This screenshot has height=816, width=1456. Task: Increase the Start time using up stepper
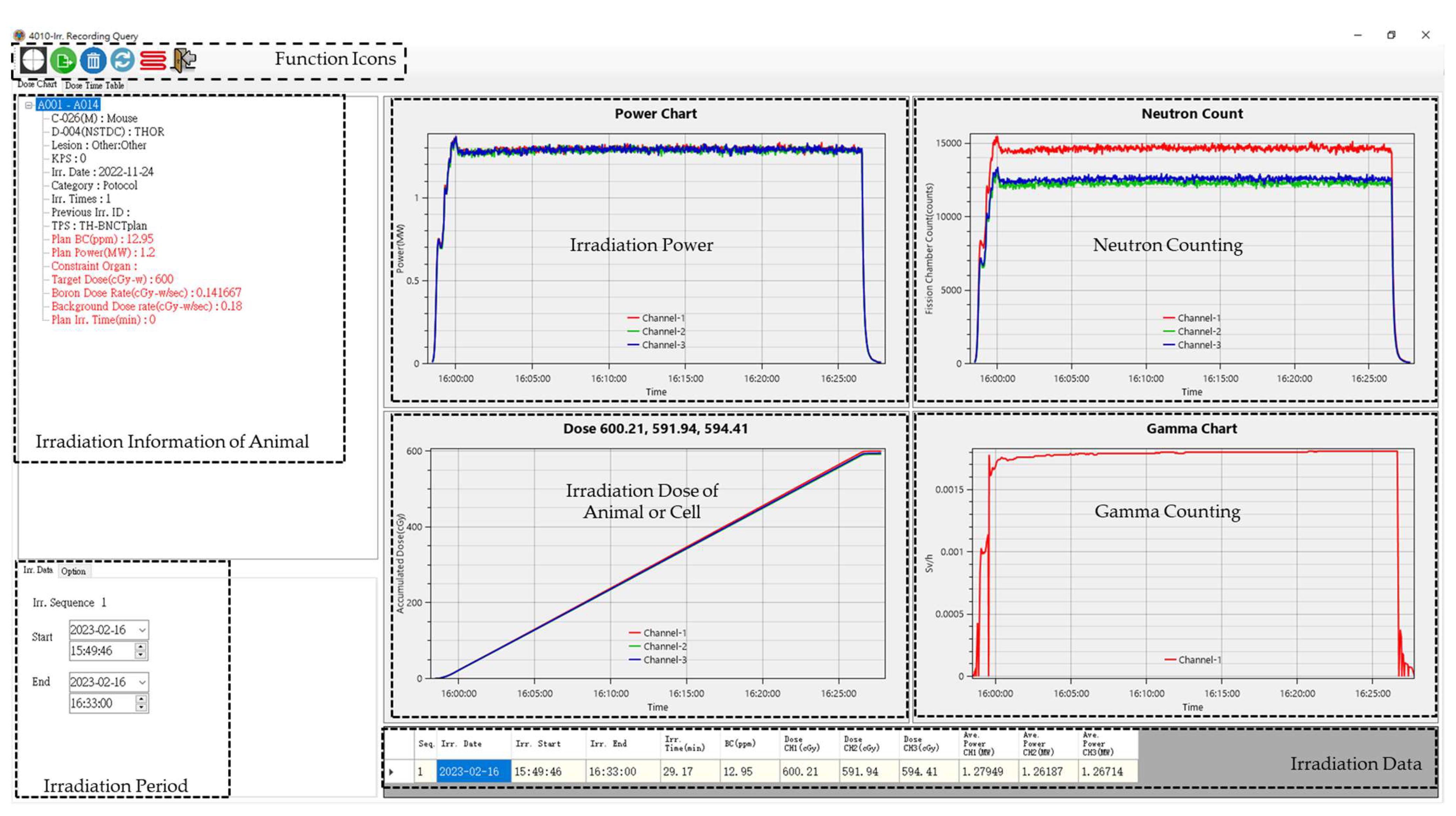(x=141, y=646)
